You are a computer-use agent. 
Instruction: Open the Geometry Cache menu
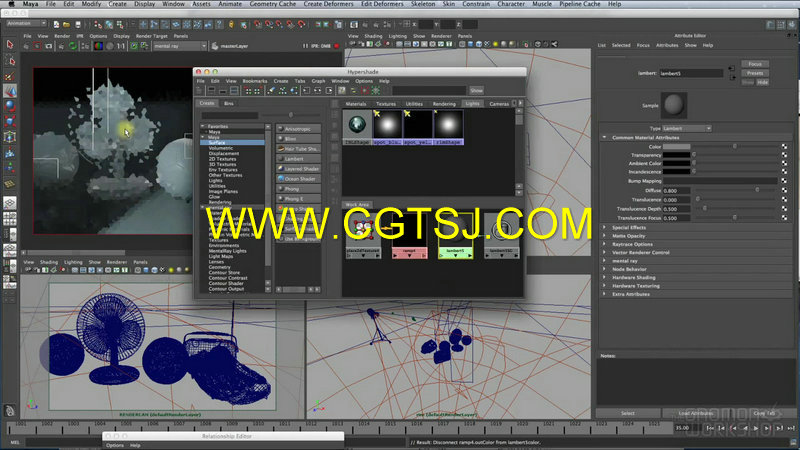pyautogui.click(x=272, y=4)
